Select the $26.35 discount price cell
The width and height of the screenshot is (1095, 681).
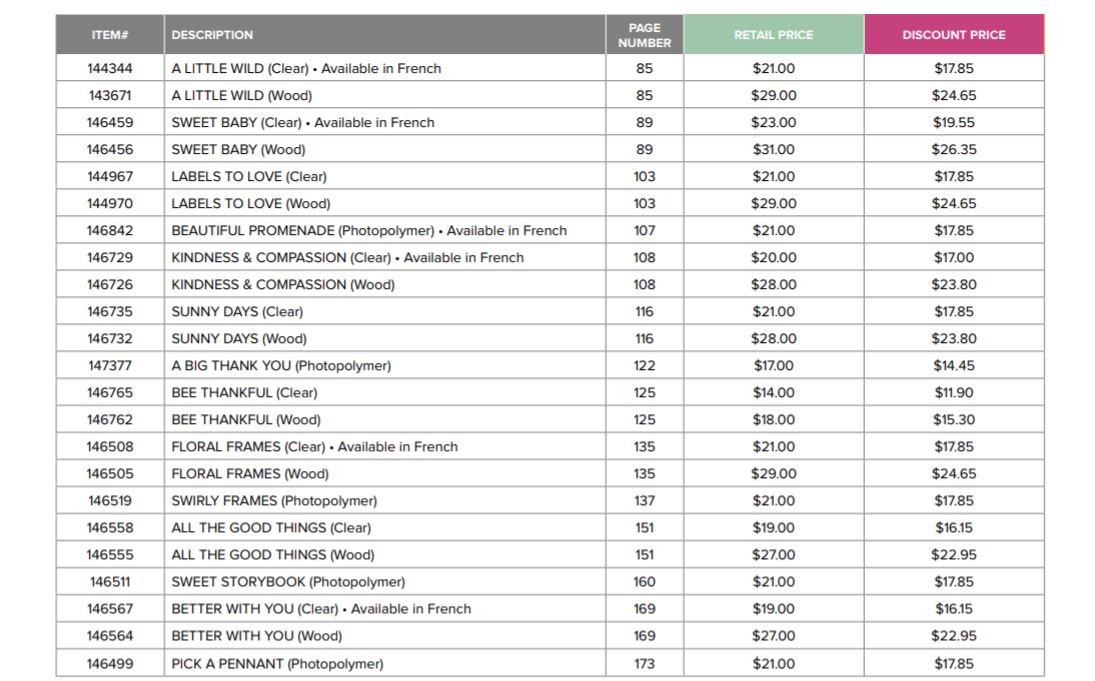tap(953, 150)
